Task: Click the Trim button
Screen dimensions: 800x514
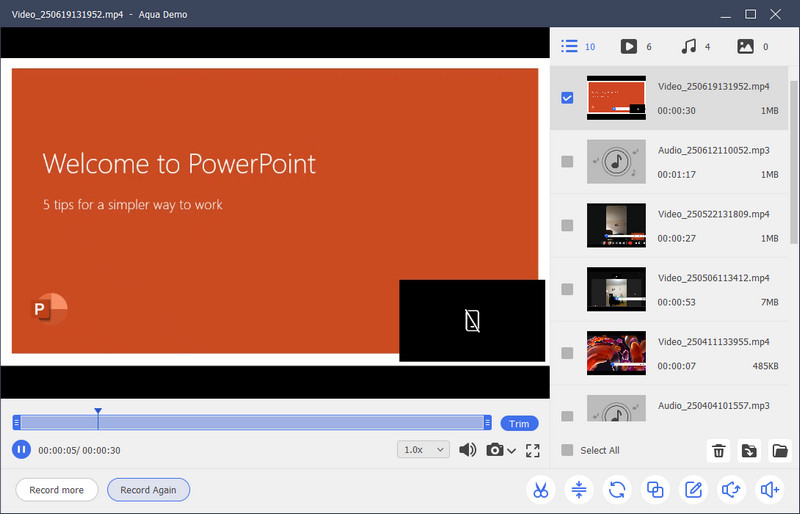Action: click(519, 424)
